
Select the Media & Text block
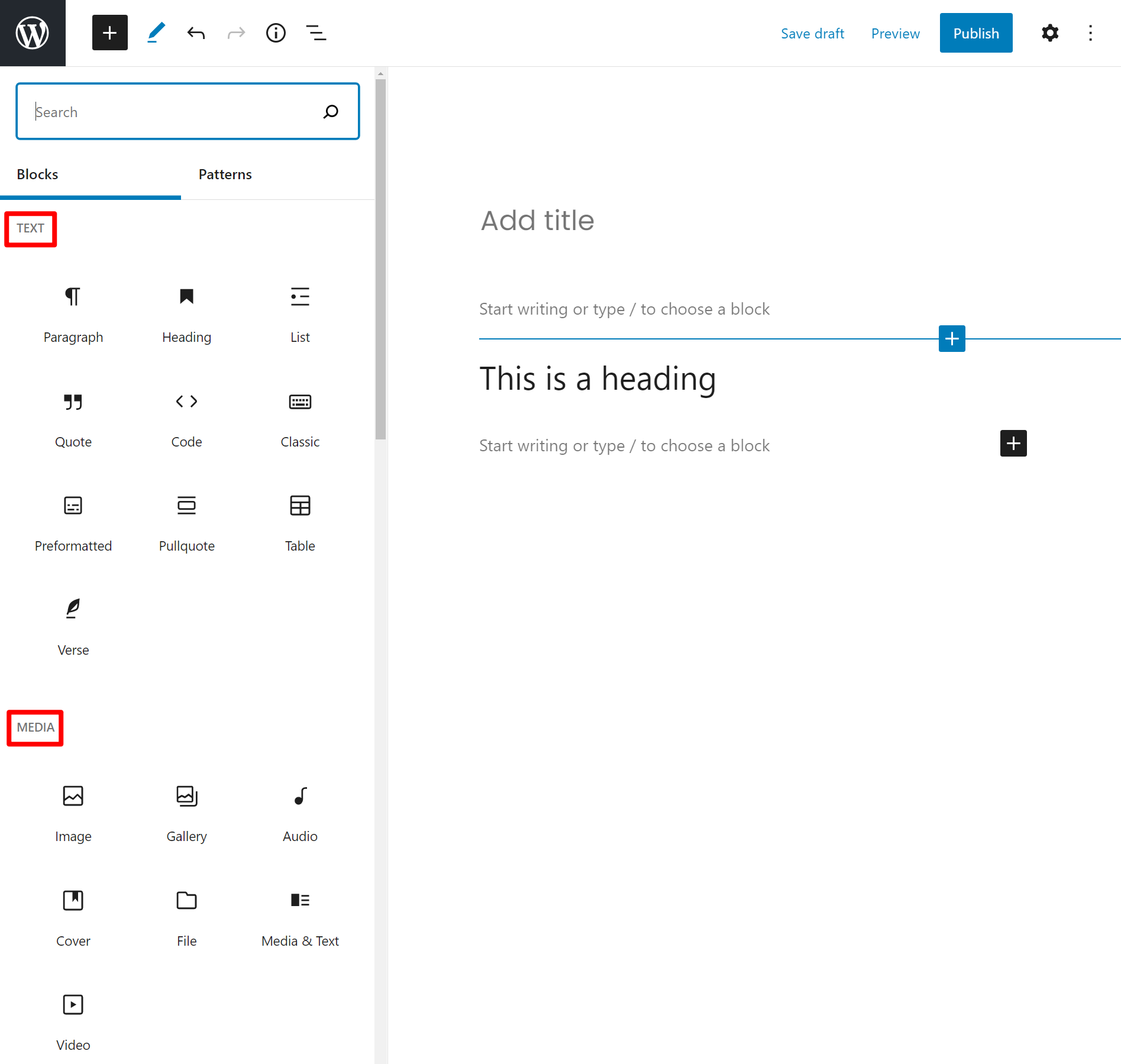[300, 917]
